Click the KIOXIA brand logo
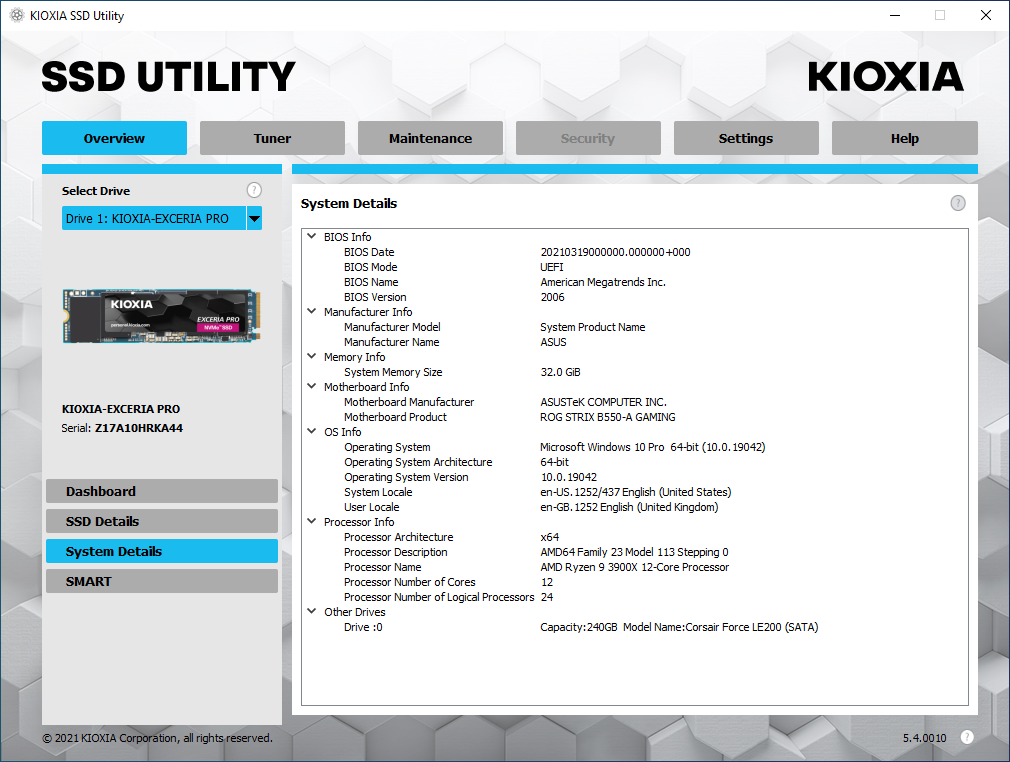 886,77
